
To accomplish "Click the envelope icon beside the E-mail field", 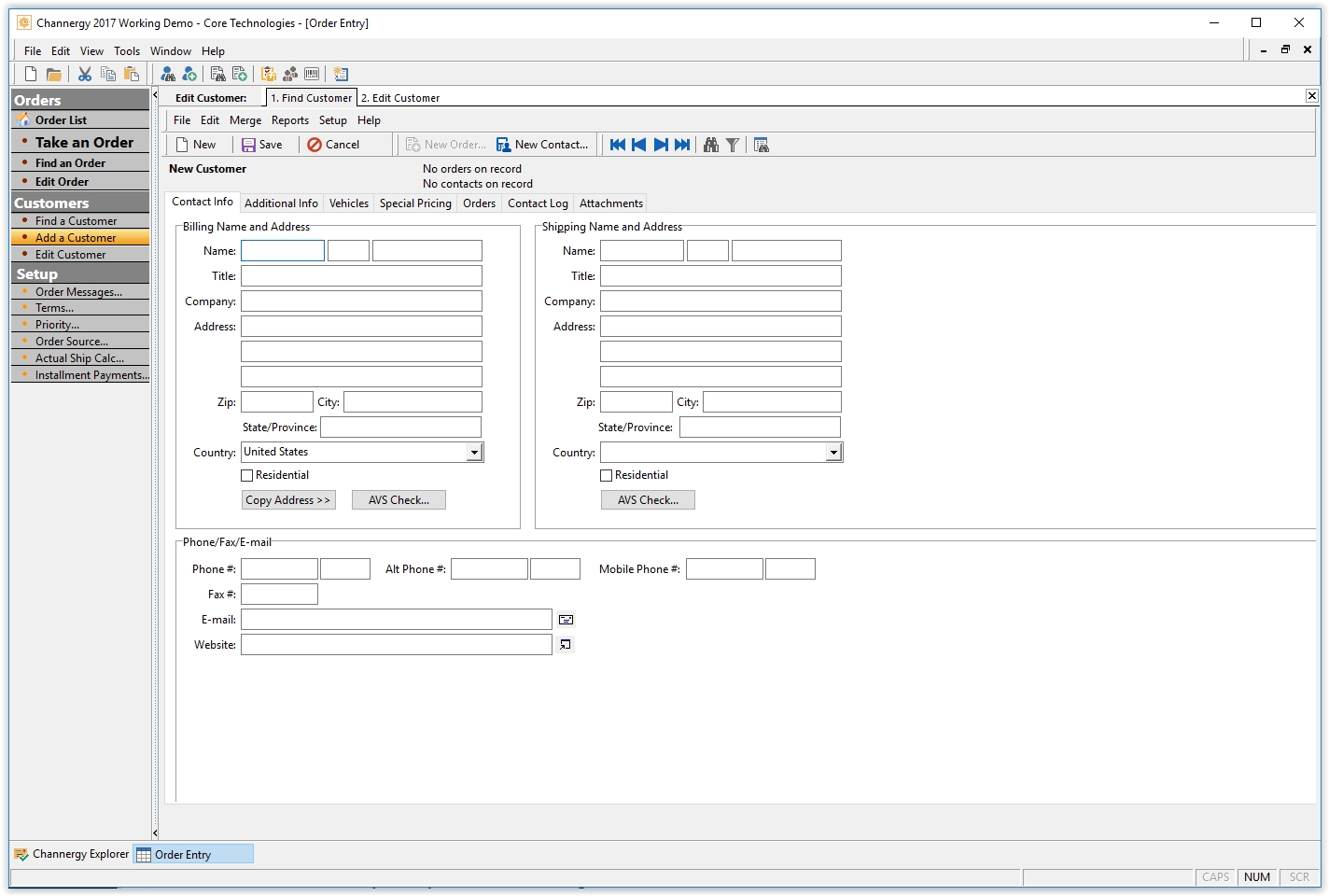I will pos(566,620).
